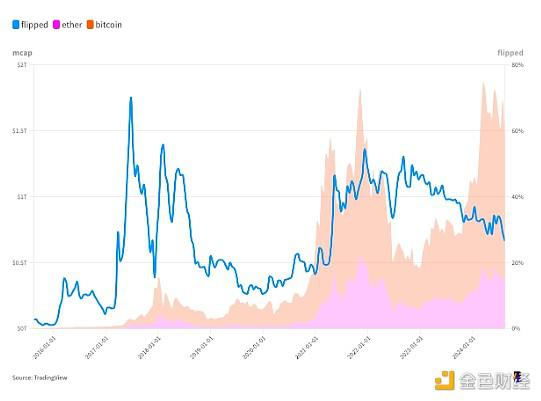This screenshot has width=541, height=401.
Task: Select the 2016-01-01 x-axis date label
Action: click(x=44, y=348)
